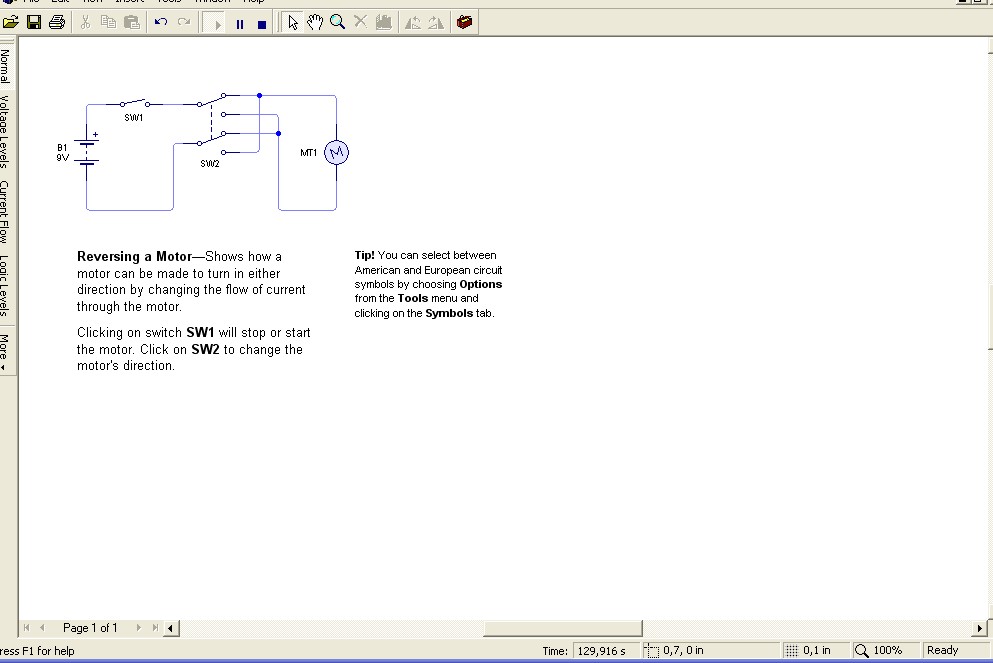
Task: Select the arrow pointer tool
Action: tap(293, 23)
